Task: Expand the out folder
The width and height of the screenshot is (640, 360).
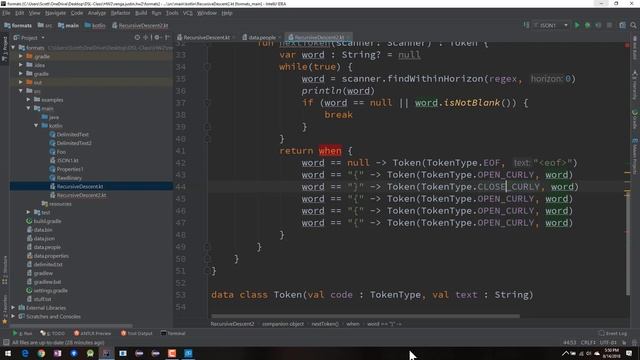Action: 21,82
